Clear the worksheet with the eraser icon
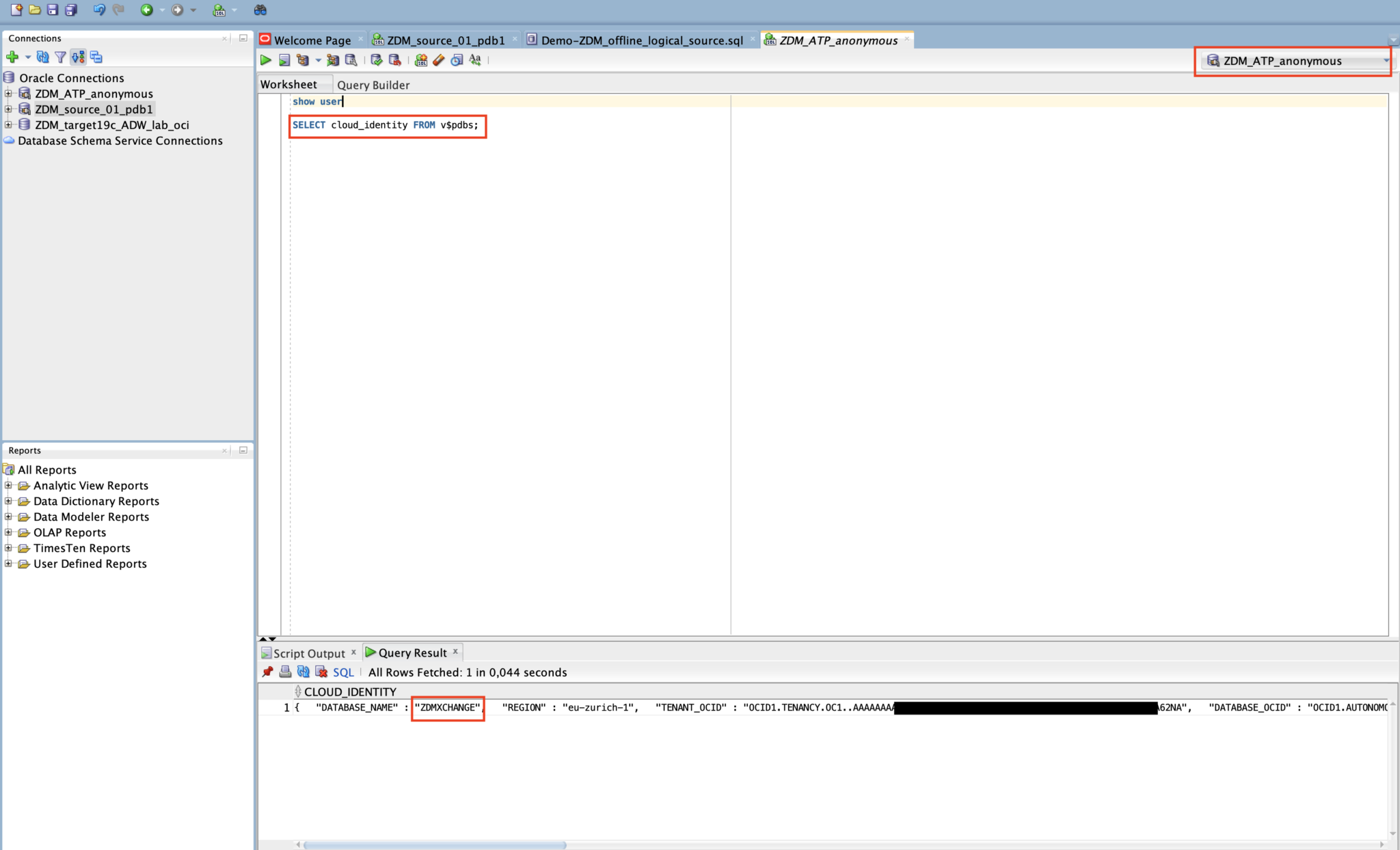The height and width of the screenshot is (850, 1400). (x=439, y=60)
